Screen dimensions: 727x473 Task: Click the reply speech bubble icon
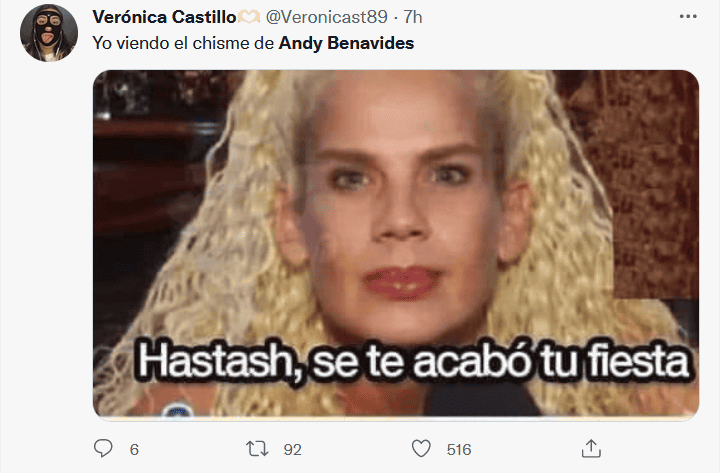[103, 448]
